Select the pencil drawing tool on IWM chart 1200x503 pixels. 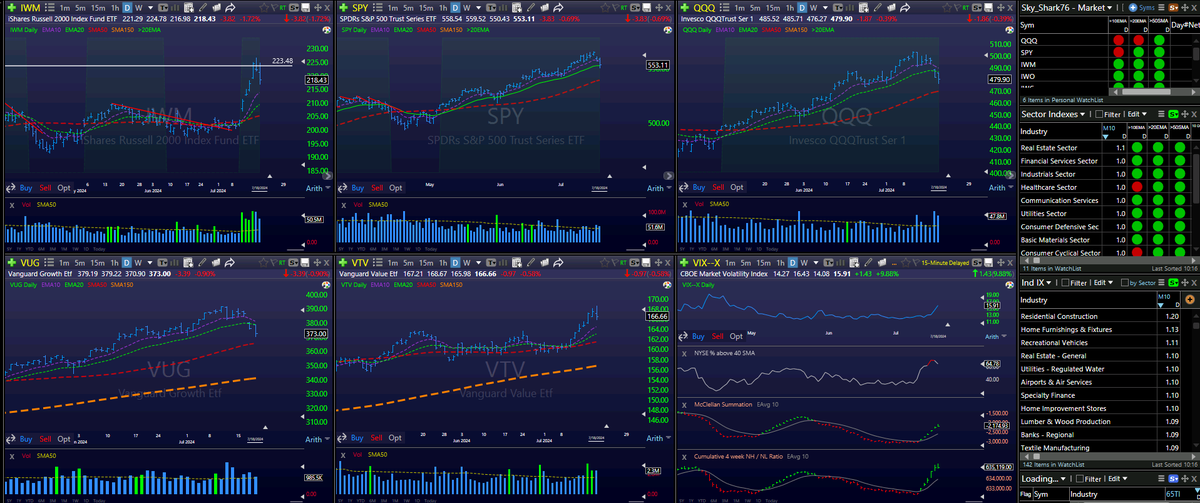pos(203,8)
